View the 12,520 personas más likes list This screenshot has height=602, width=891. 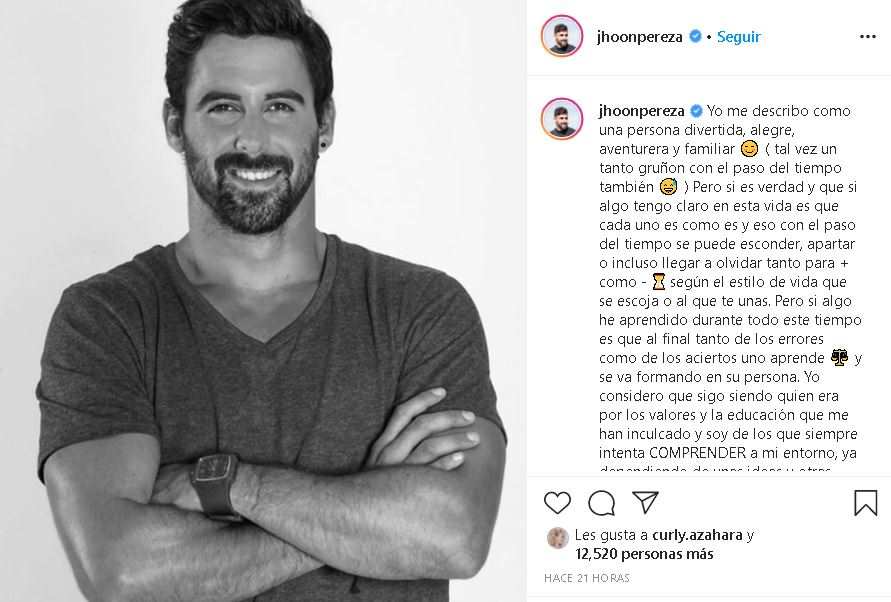(x=644, y=554)
